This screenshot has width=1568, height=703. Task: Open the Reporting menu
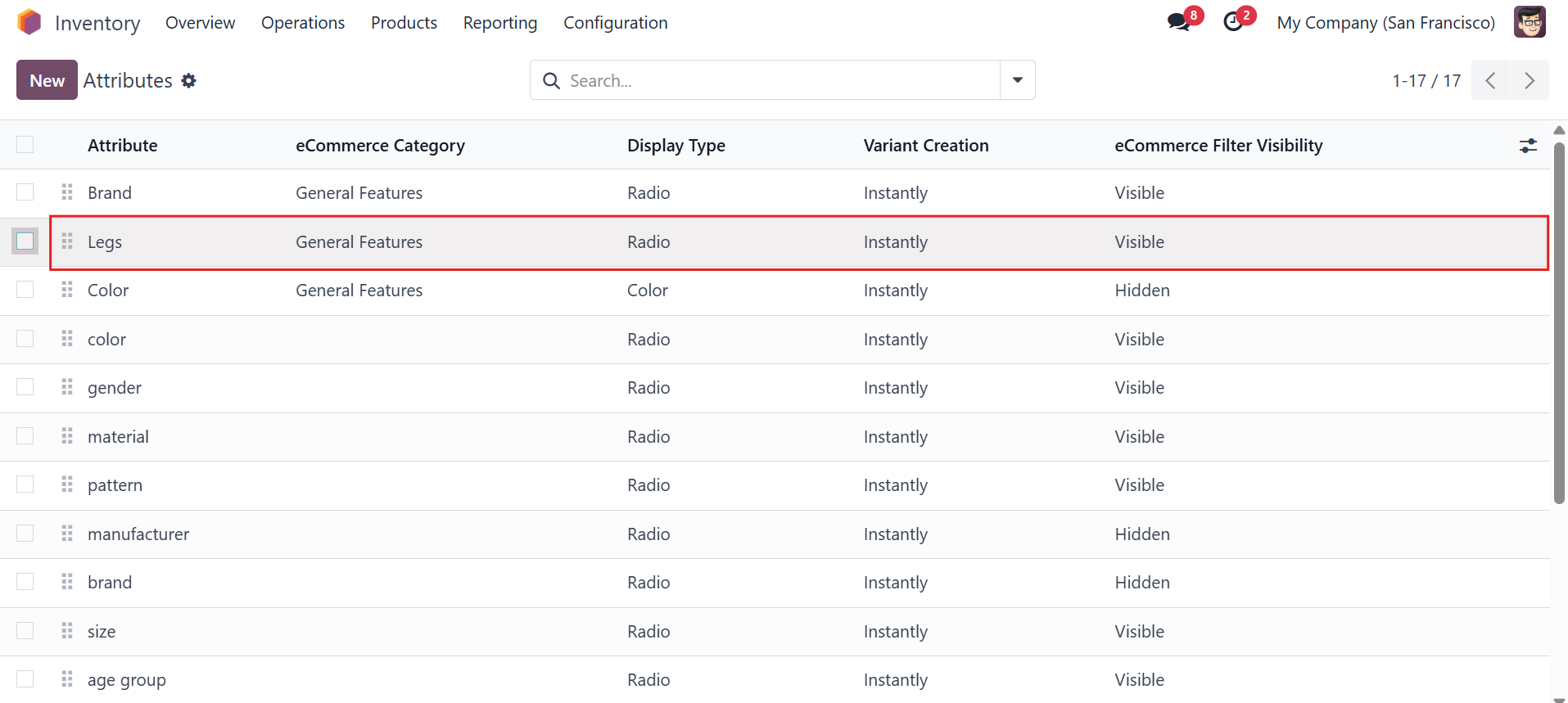tap(500, 23)
